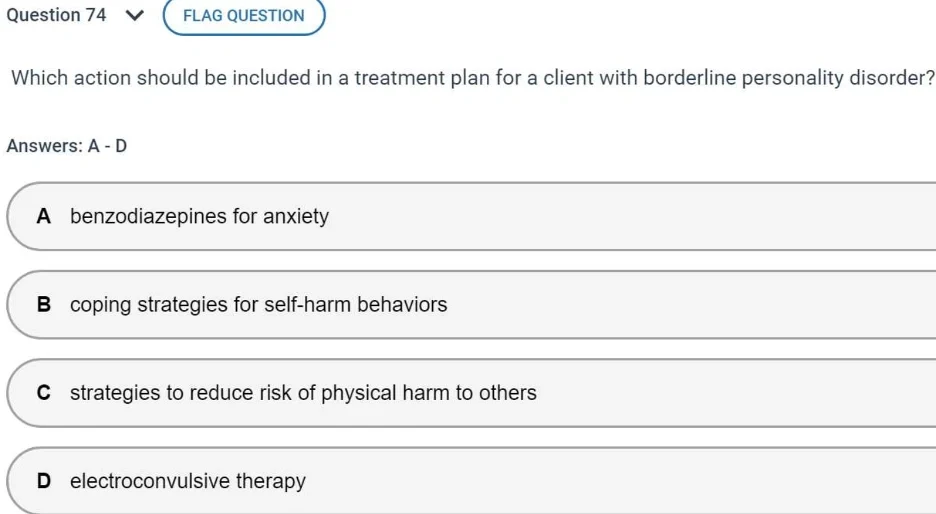This screenshot has width=936, height=514.
Task: Click the 'Answers: A - D' label
Action: pyautogui.click(x=67, y=146)
